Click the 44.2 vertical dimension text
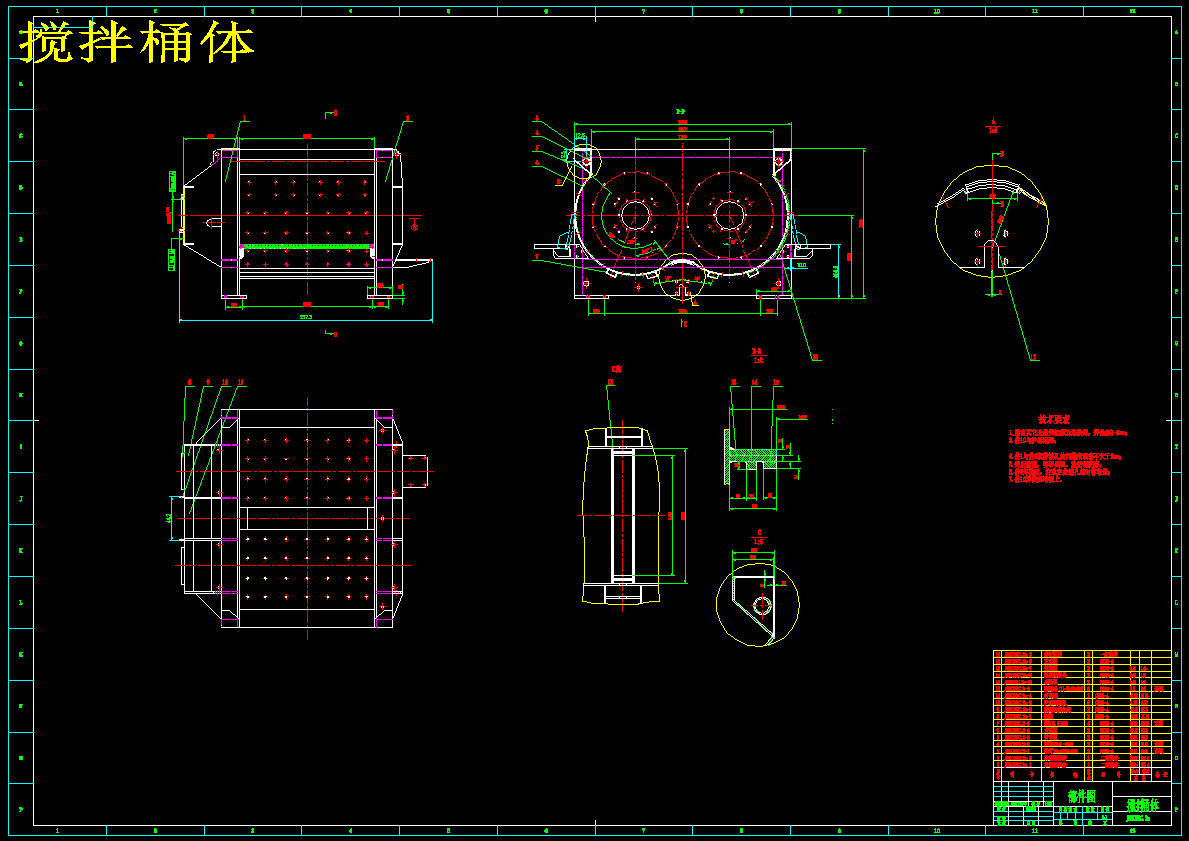Image resolution: width=1189 pixels, height=841 pixels. tap(169, 518)
